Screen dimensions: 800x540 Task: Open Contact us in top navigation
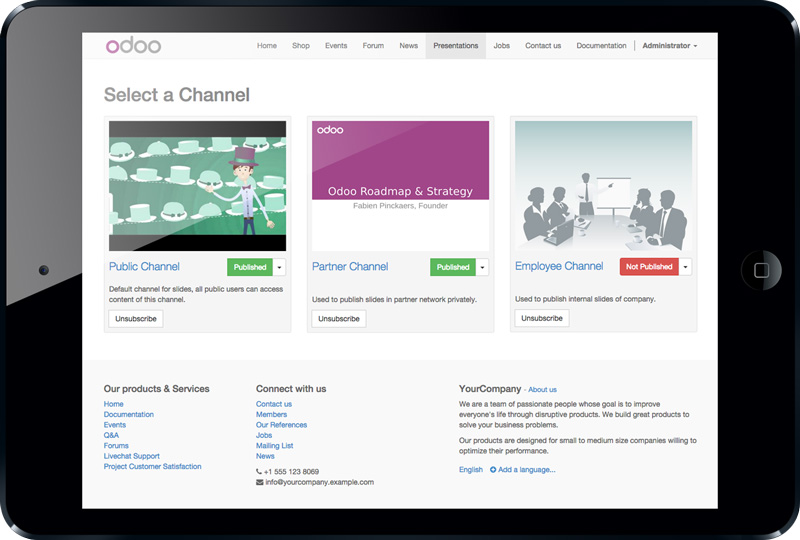(x=543, y=45)
